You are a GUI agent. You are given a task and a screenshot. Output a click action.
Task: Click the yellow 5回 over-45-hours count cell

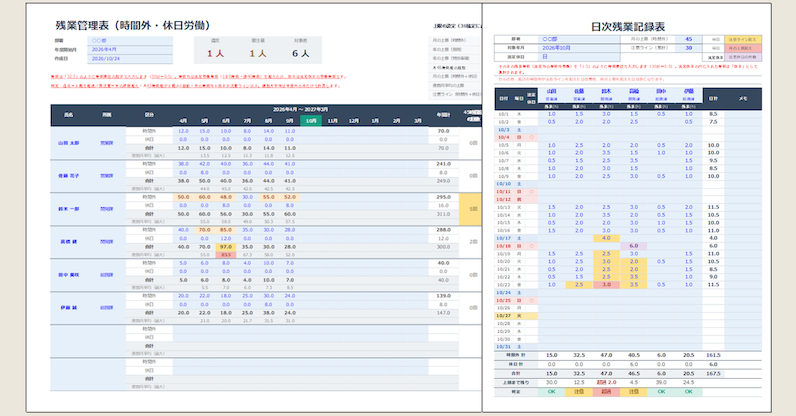(x=471, y=209)
